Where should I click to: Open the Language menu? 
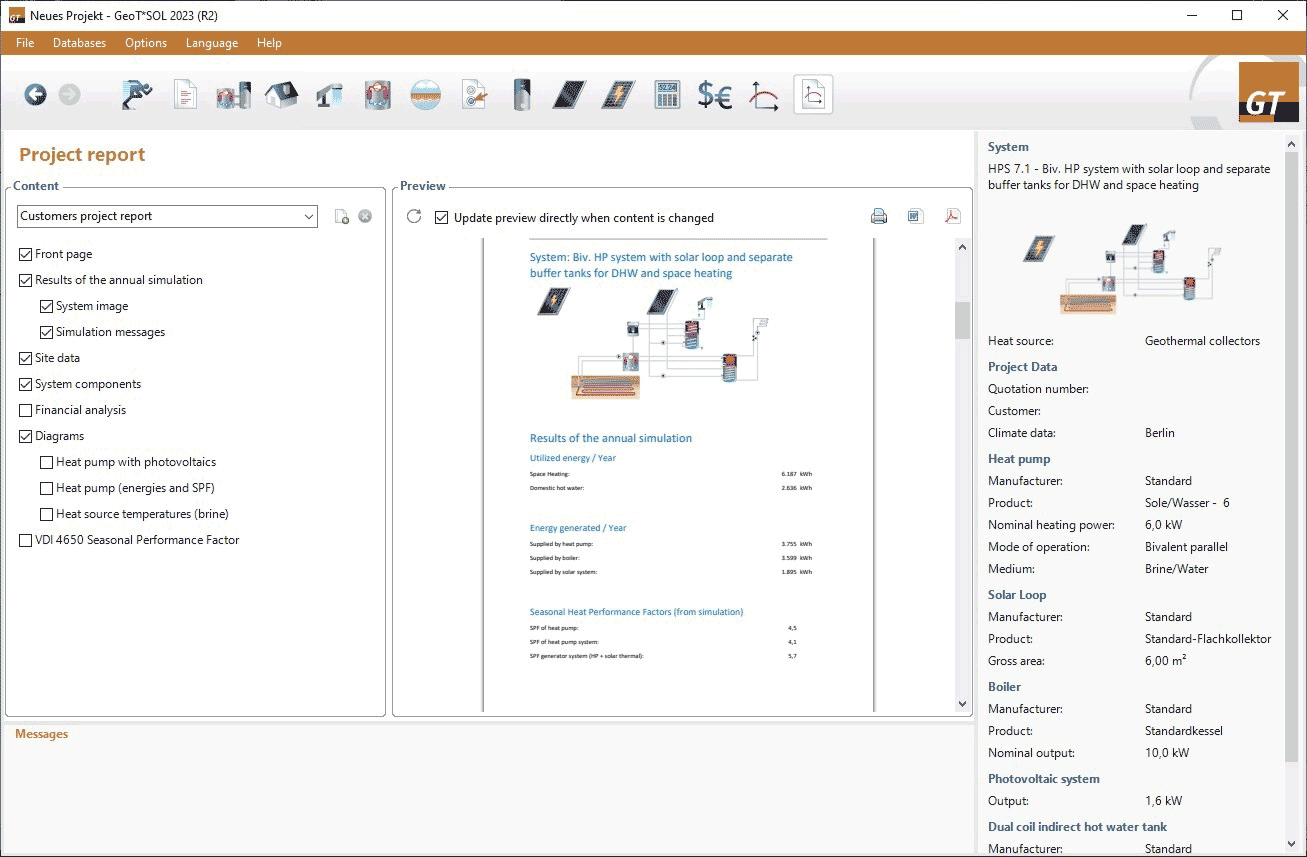tap(212, 43)
